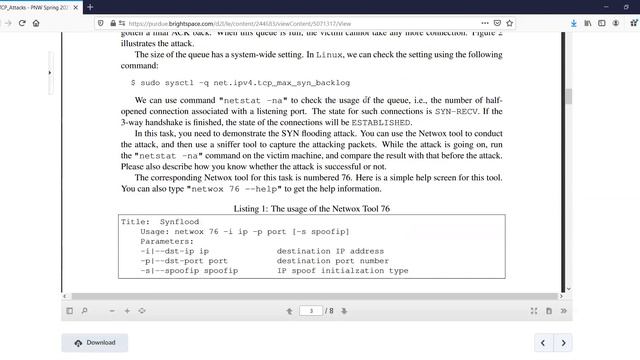The height and width of the screenshot is (360, 640).
Task: Click the "Listing 1" caption text
Action: click(311, 209)
